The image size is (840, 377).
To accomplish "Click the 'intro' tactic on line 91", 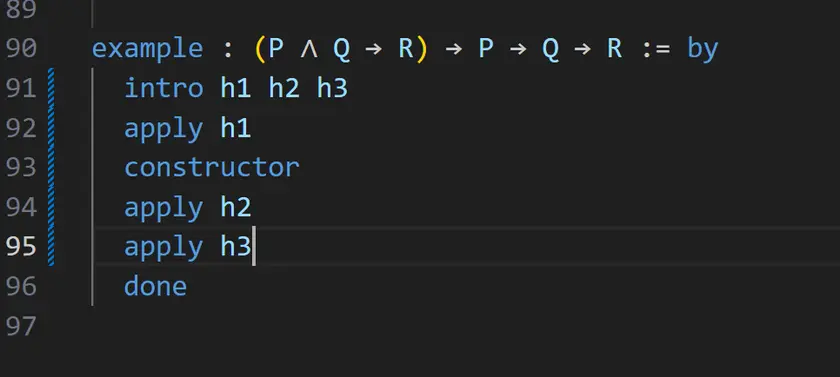I will coord(163,88).
